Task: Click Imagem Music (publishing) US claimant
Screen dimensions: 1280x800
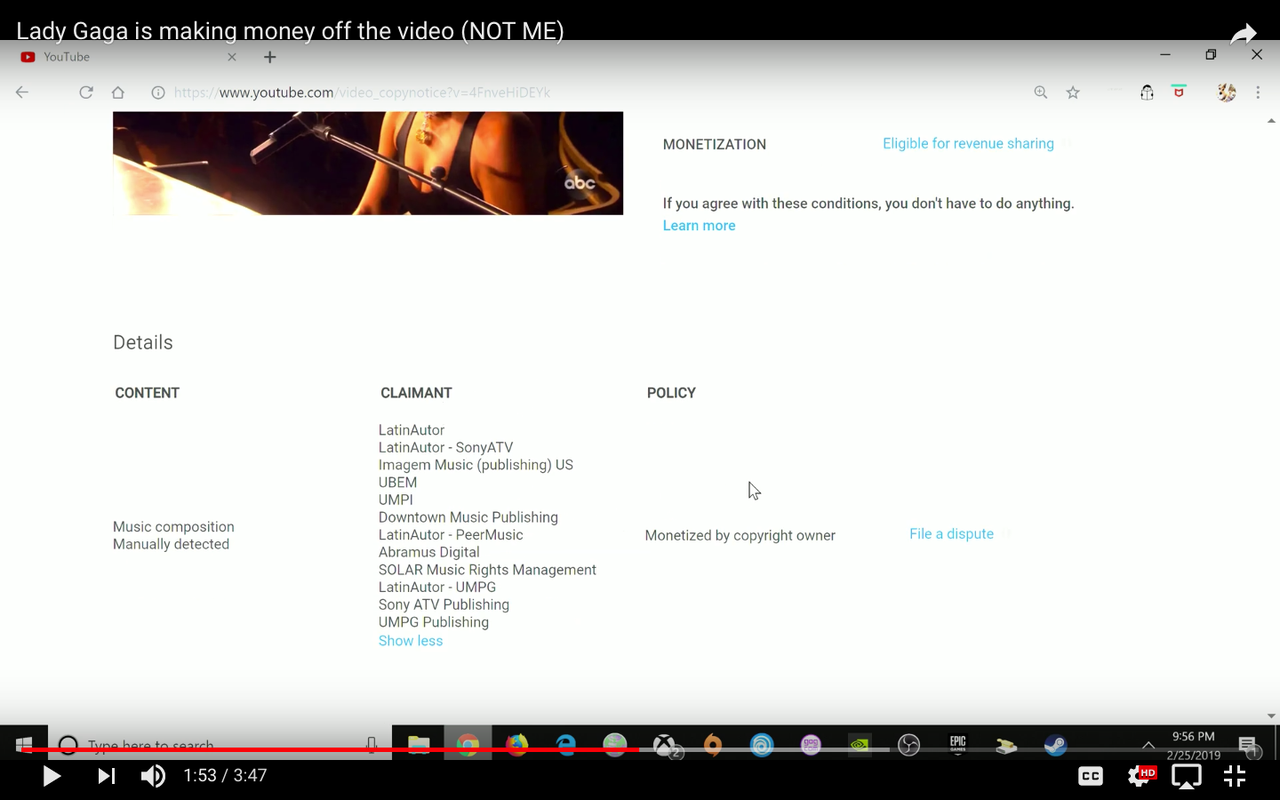Action: click(476, 465)
